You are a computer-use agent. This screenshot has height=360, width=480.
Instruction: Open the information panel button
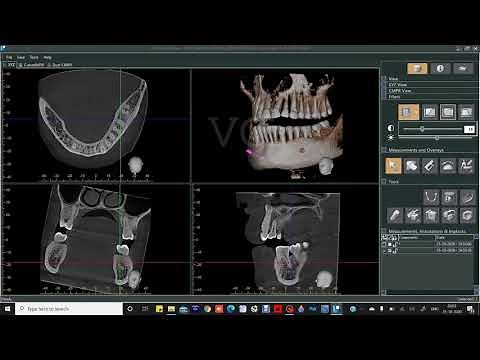[x=440, y=68]
